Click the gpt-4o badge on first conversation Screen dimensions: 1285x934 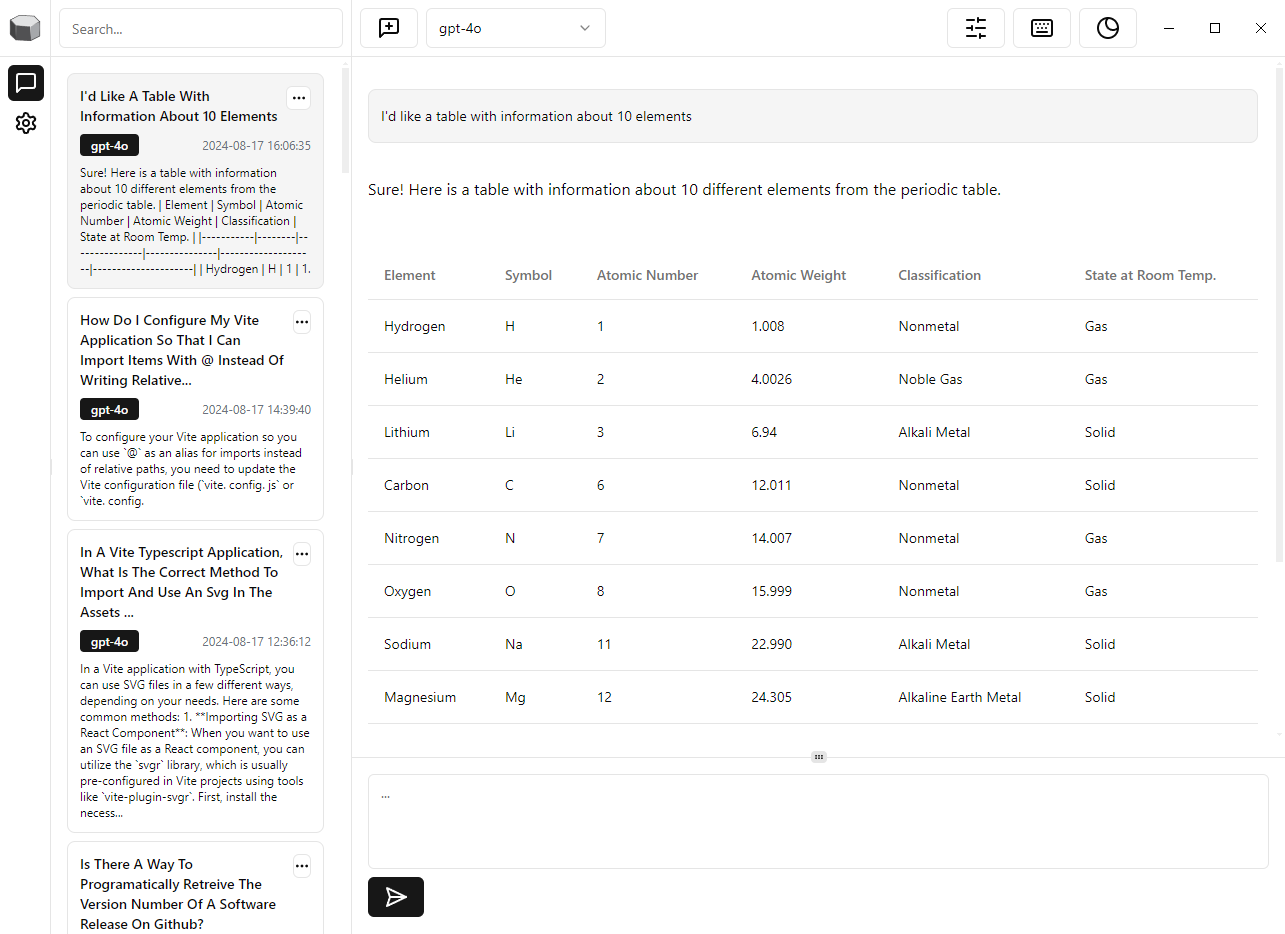[x=109, y=146]
